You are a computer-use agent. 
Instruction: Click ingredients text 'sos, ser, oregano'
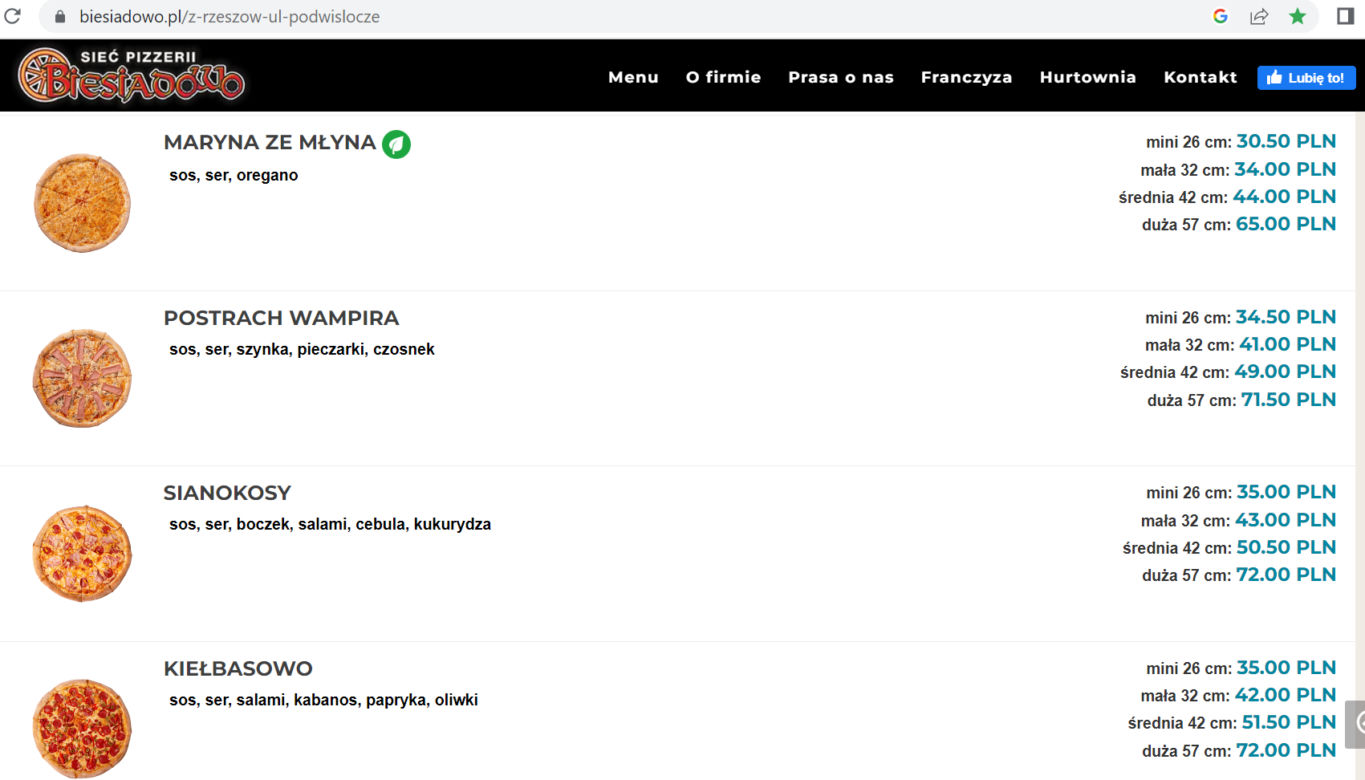[234, 176]
